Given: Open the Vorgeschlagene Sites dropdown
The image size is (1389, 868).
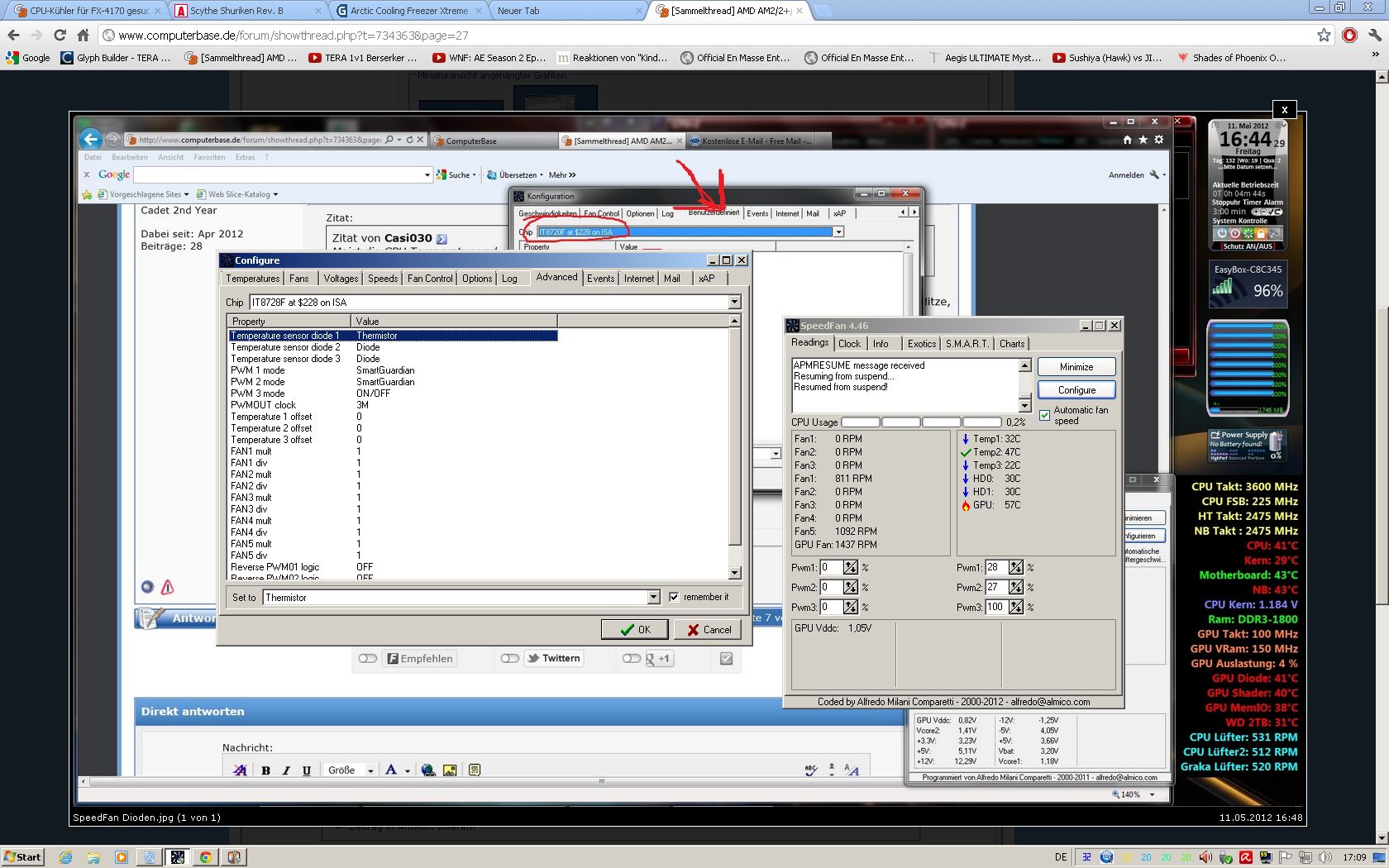Looking at the screenshot, I should click(x=187, y=194).
